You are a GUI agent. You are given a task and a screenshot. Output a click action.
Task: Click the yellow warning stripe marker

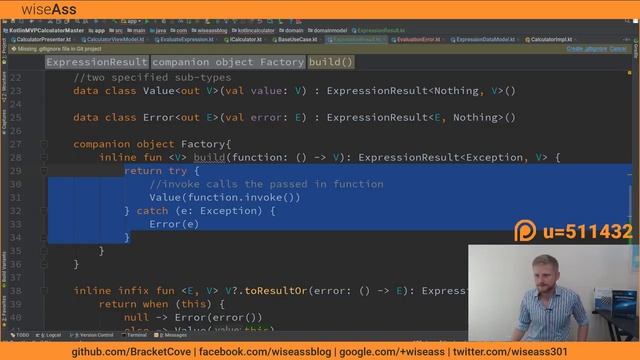629,73
